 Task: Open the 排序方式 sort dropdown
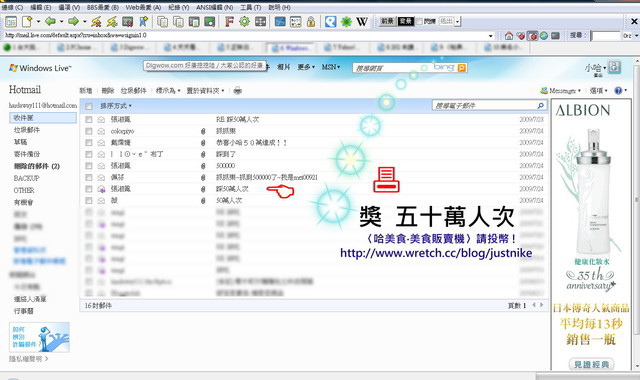pos(116,106)
